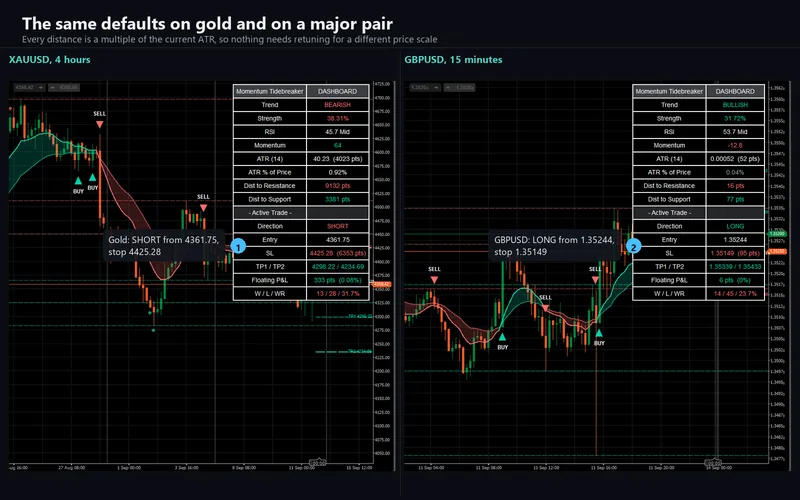Click the TP1 / TP2 value '4298.22 / 4234.69'

pos(337,267)
